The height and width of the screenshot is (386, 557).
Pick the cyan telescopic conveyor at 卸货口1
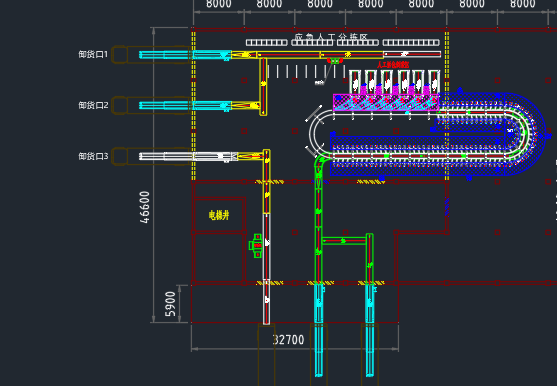pyautogui.click(x=185, y=55)
